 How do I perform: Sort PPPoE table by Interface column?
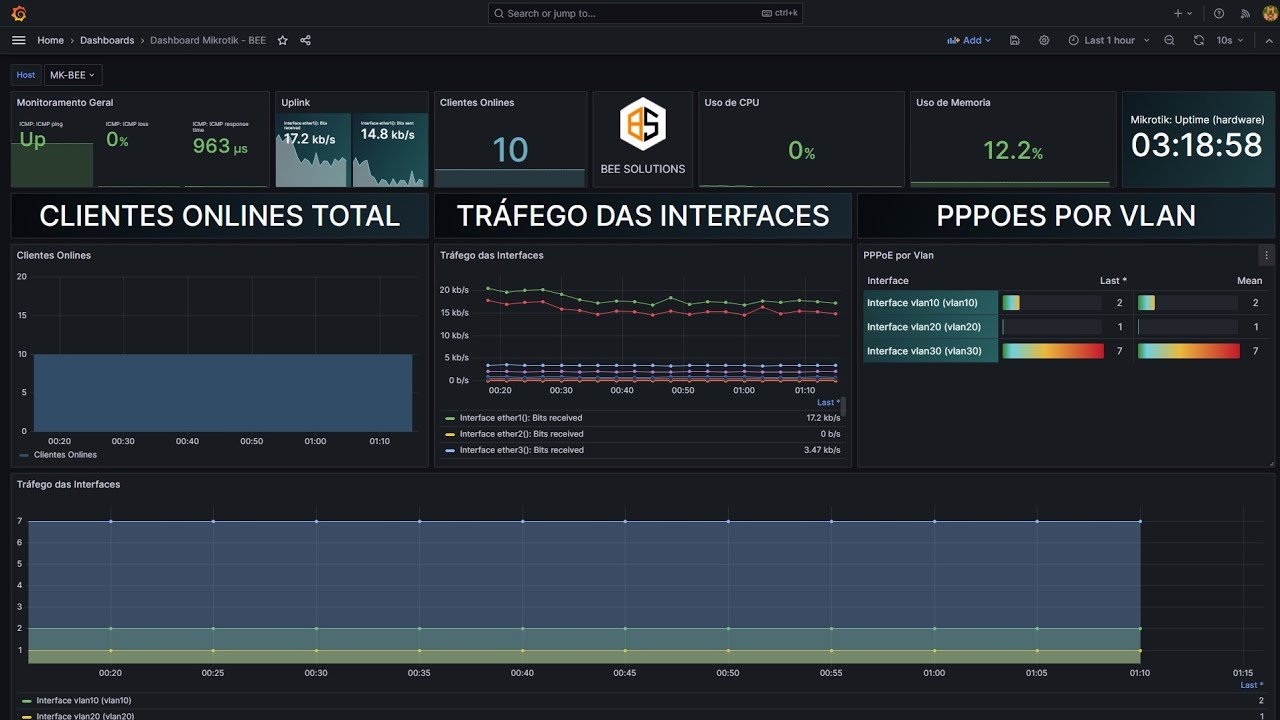click(x=888, y=281)
